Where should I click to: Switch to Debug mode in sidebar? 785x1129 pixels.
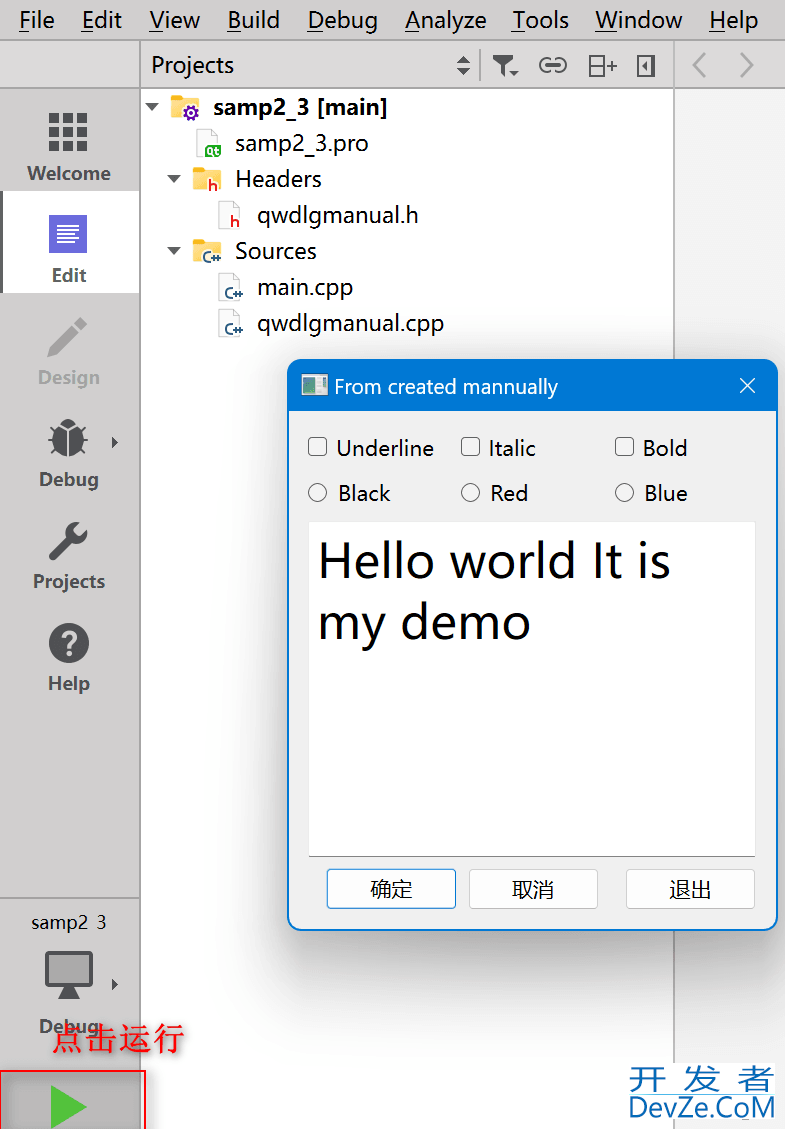[68, 452]
